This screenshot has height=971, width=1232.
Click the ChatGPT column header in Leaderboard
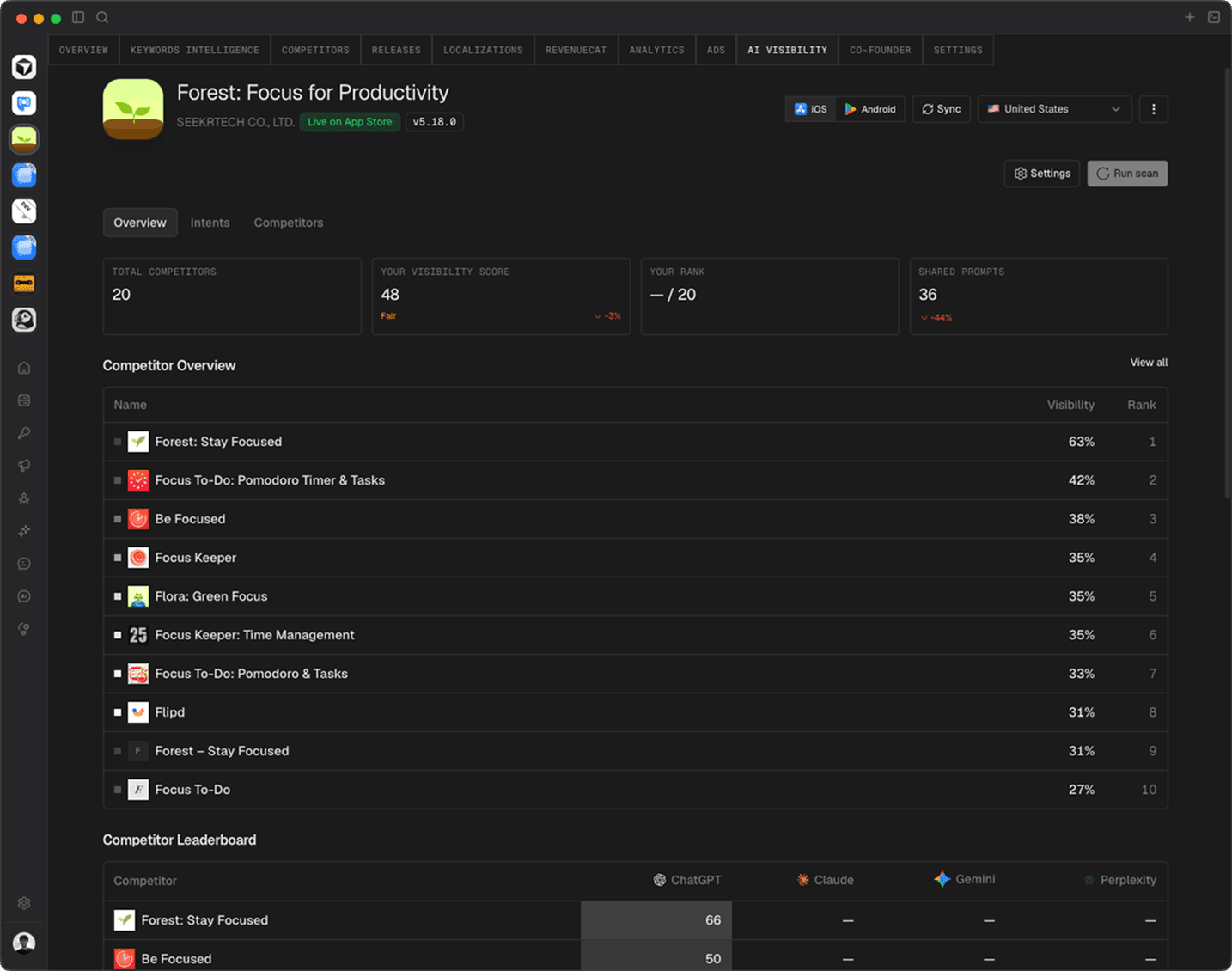tap(687, 880)
